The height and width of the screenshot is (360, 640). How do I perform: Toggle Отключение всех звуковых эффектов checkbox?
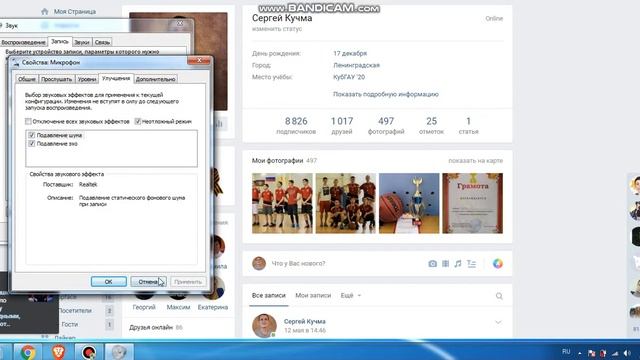point(28,121)
